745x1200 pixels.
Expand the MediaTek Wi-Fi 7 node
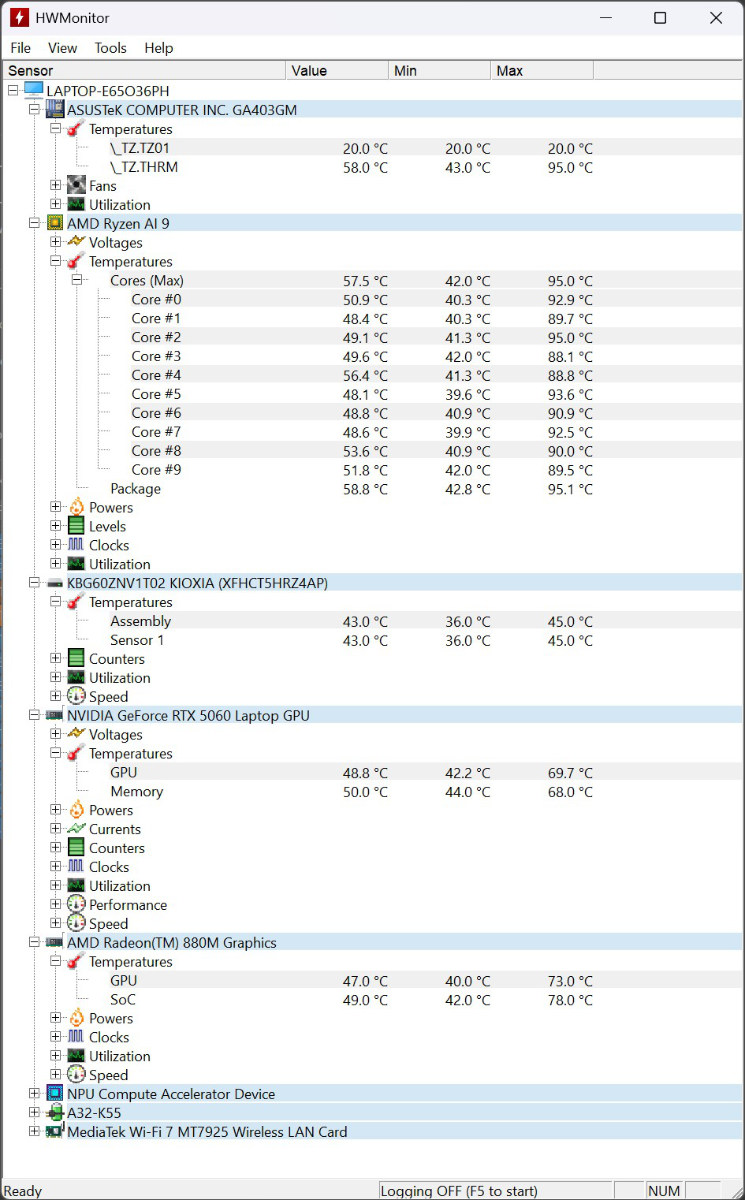point(35,1132)
